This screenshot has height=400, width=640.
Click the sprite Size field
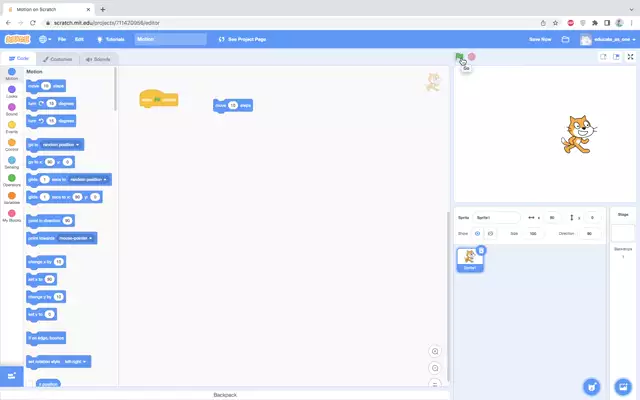pyautogui.click(x=533, y=233)
